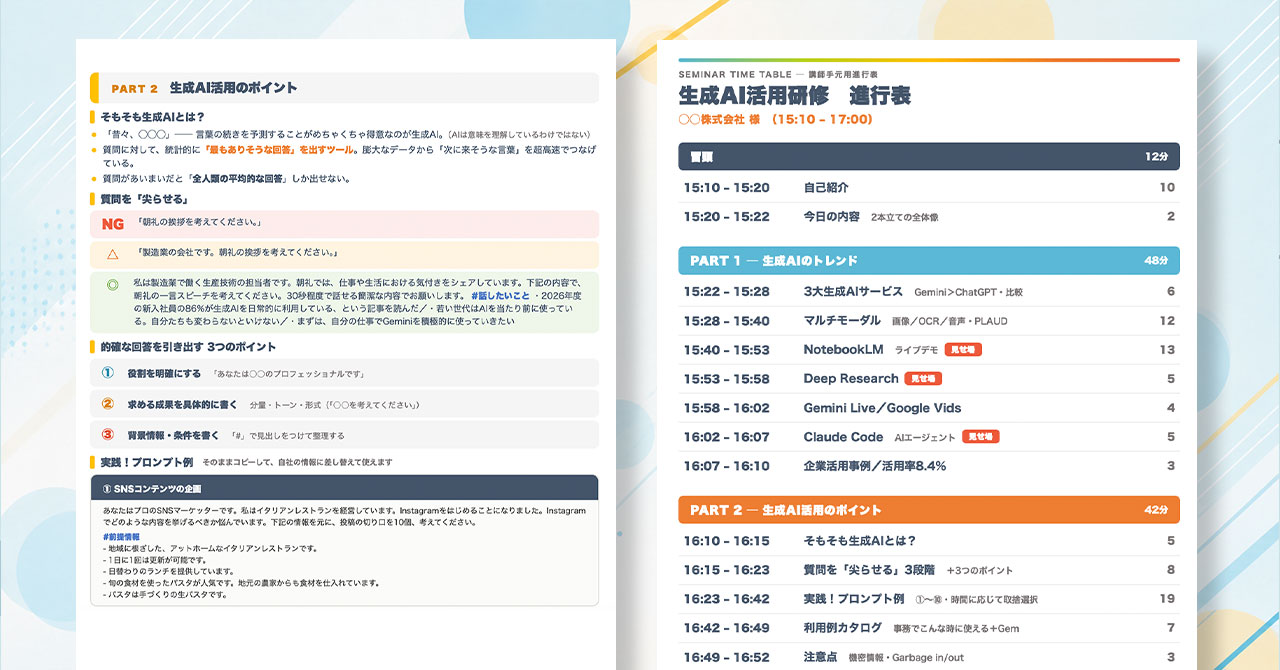This screenshot has width=1280, height=670.
Task: Click the blue #話したいこと tag text
Action: click(x=500, y=296)
